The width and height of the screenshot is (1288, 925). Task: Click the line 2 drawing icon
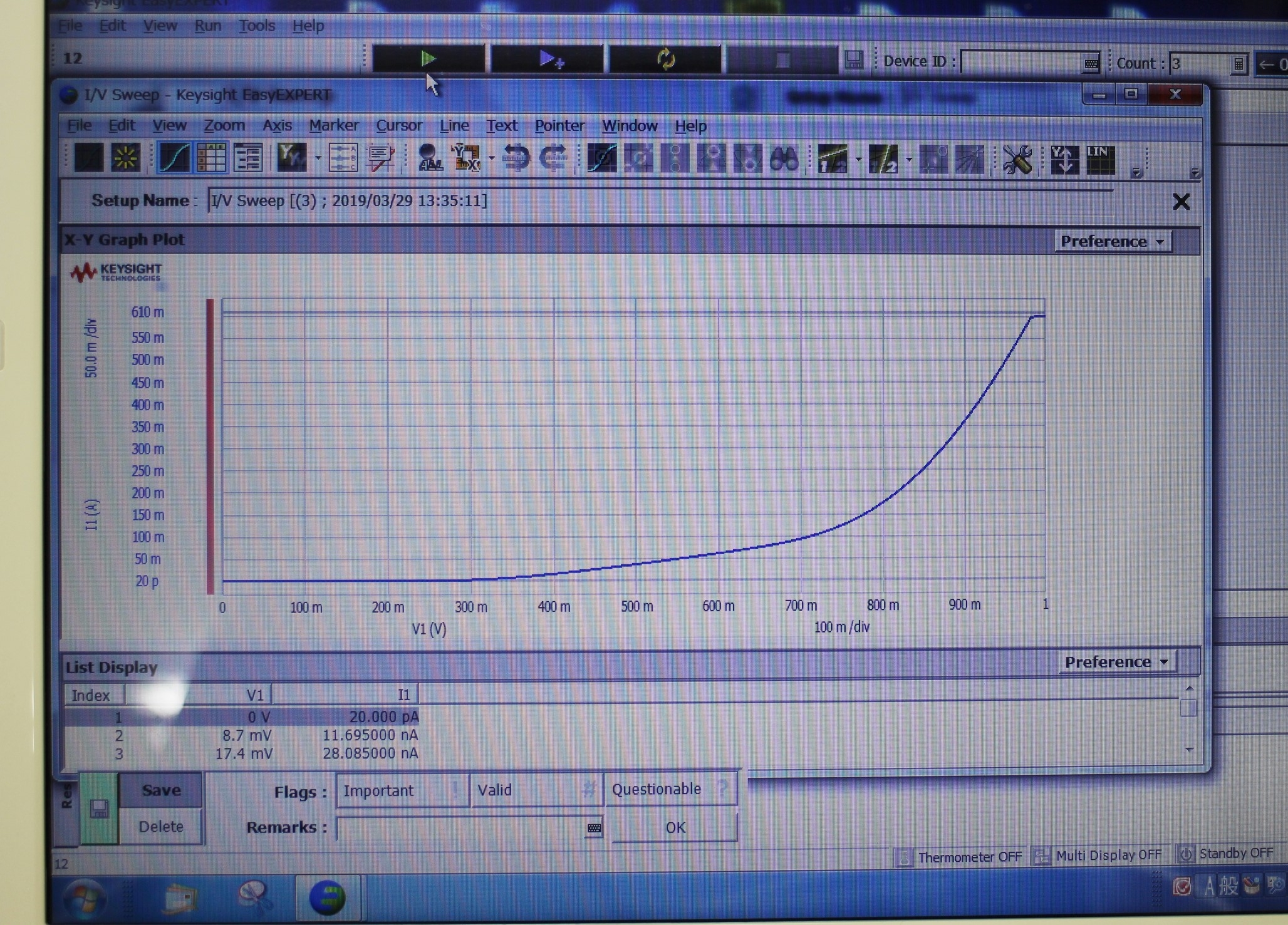click(883, 159)
